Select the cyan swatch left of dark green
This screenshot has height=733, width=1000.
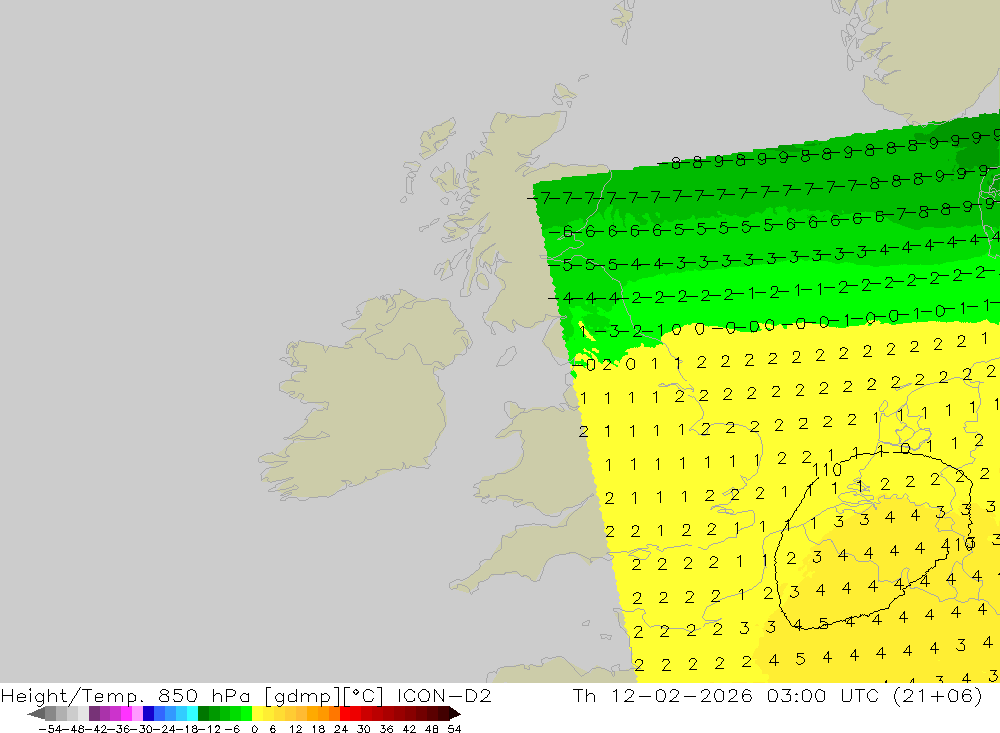(x=193, y=714)
